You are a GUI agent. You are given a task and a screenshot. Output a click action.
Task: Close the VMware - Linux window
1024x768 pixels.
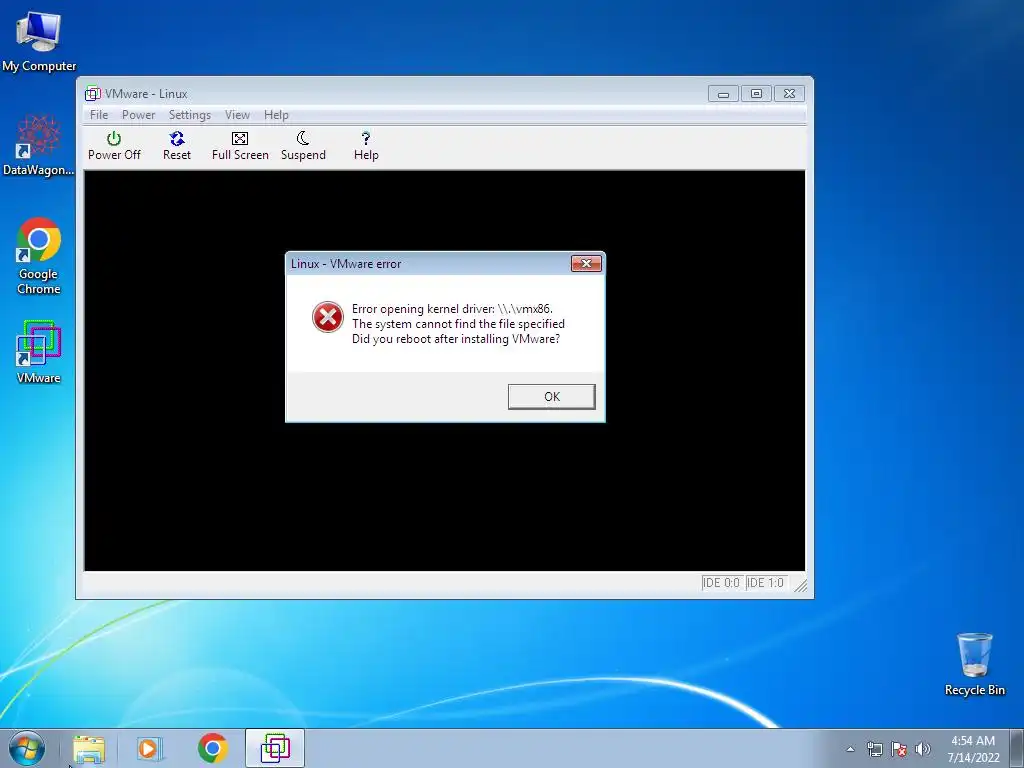pyautogui.click(x=789, y=94)
